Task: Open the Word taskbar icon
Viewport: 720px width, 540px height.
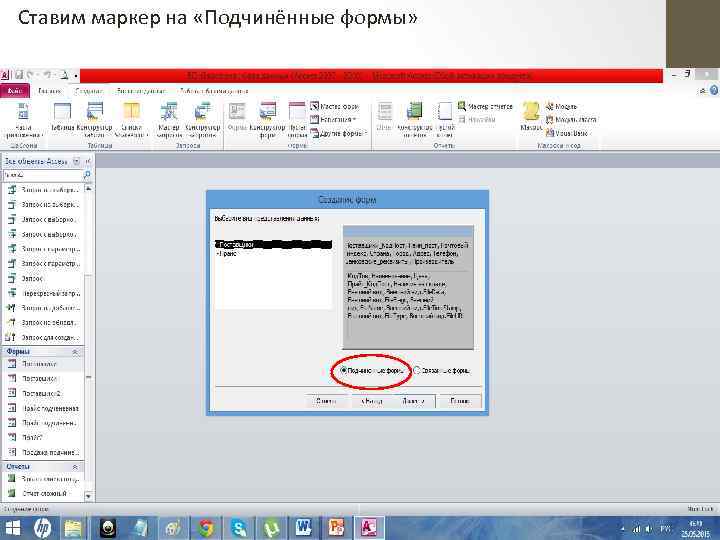Action: tap(304, 528)
